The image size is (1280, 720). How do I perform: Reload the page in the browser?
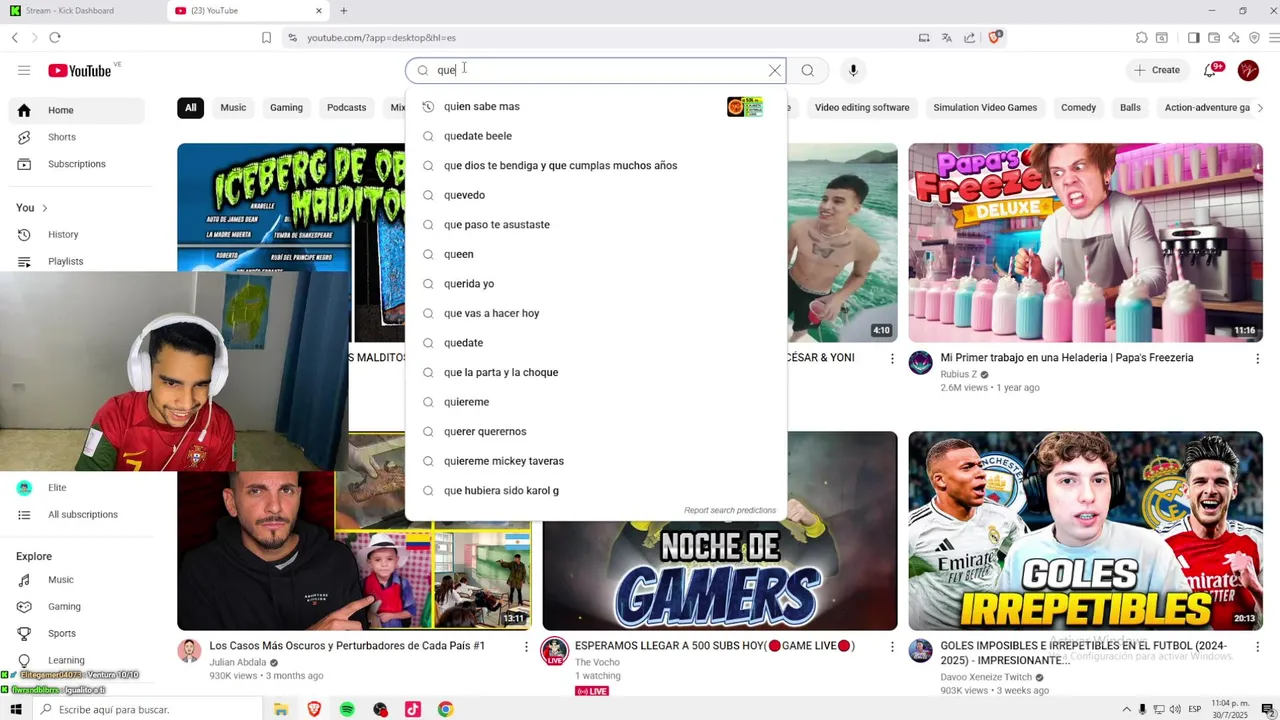tap(55, 37)
